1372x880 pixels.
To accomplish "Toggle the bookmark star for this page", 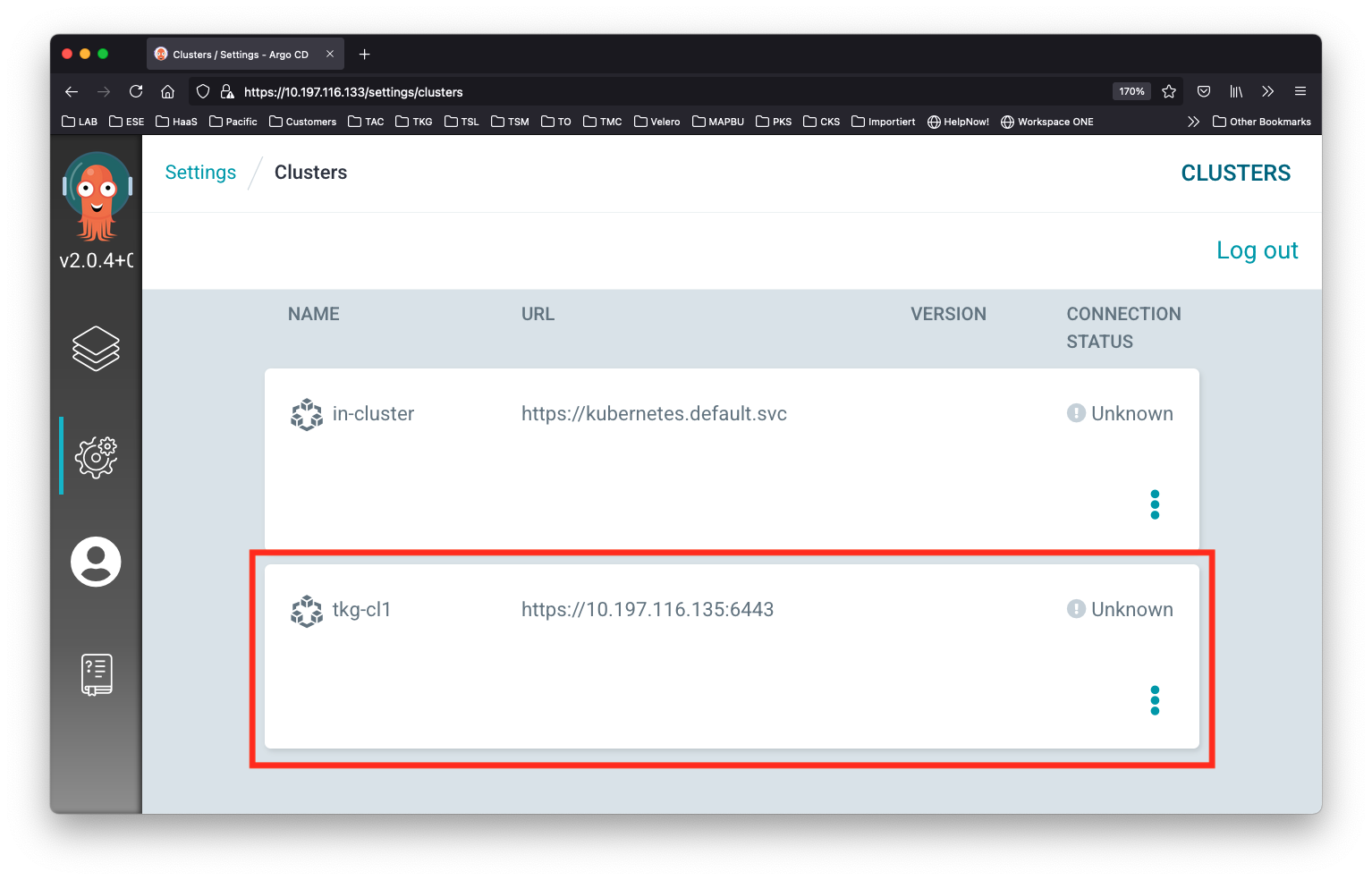I will pyautogui.click(x=1169, y=90).
